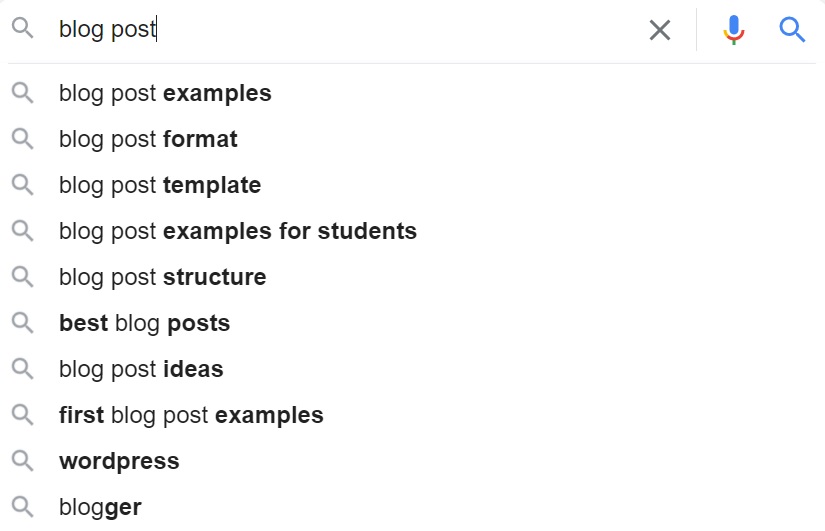Click the magnifier icon beside "blog post ideas"
The width and height of the screenshot is (825, 531).
point(23,369)
